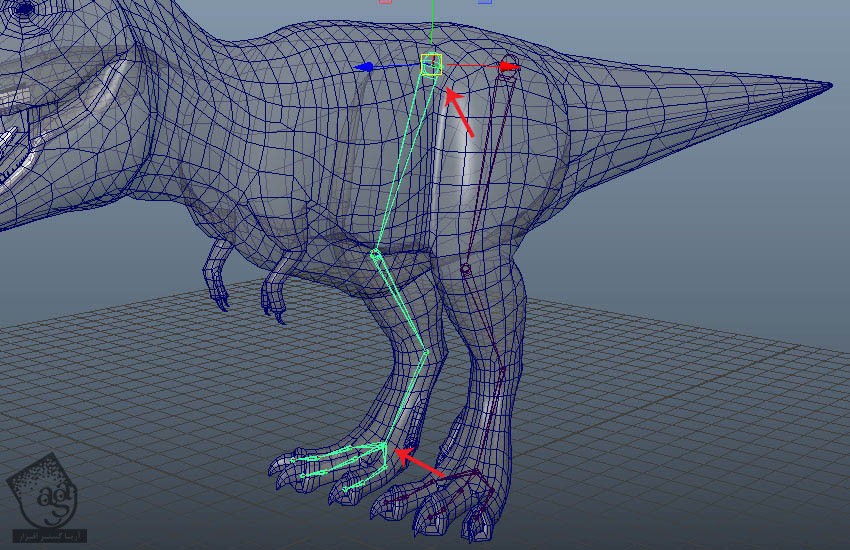Screen dimensions: 850x550
Task: Click the blue plane handle at top
Action: pyautogui.click(x=485, y=2)
